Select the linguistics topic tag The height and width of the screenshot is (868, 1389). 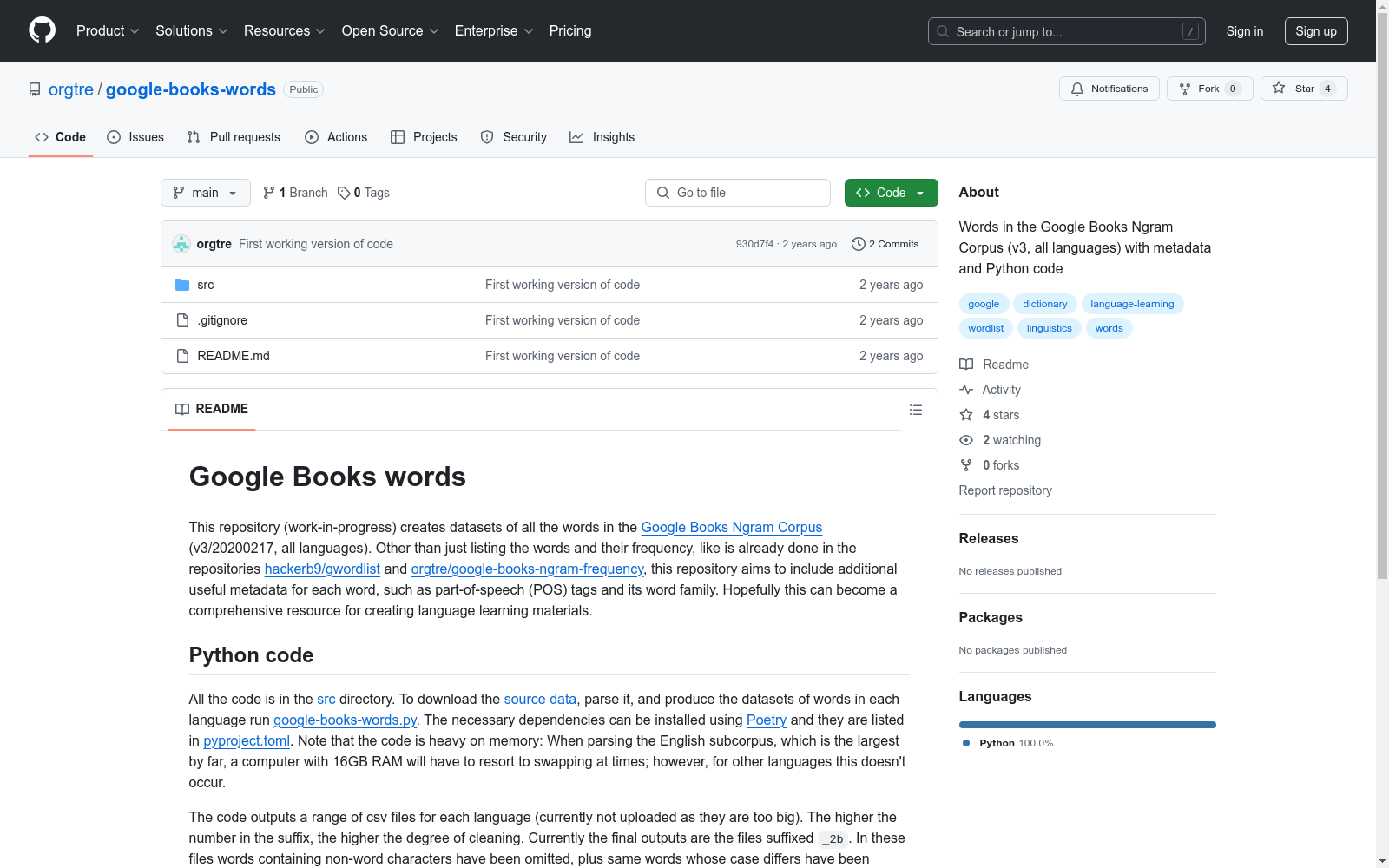(x=1050, y=328)
